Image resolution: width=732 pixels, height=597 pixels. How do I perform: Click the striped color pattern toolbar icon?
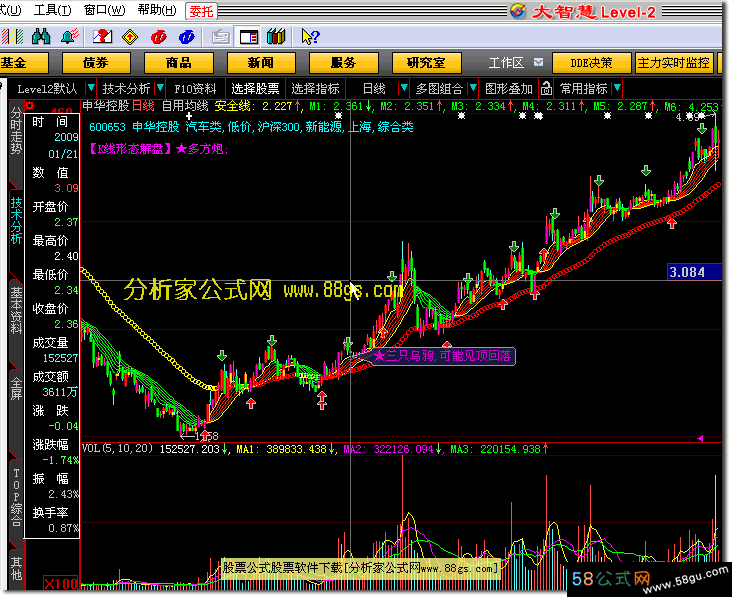coord(12,36)
